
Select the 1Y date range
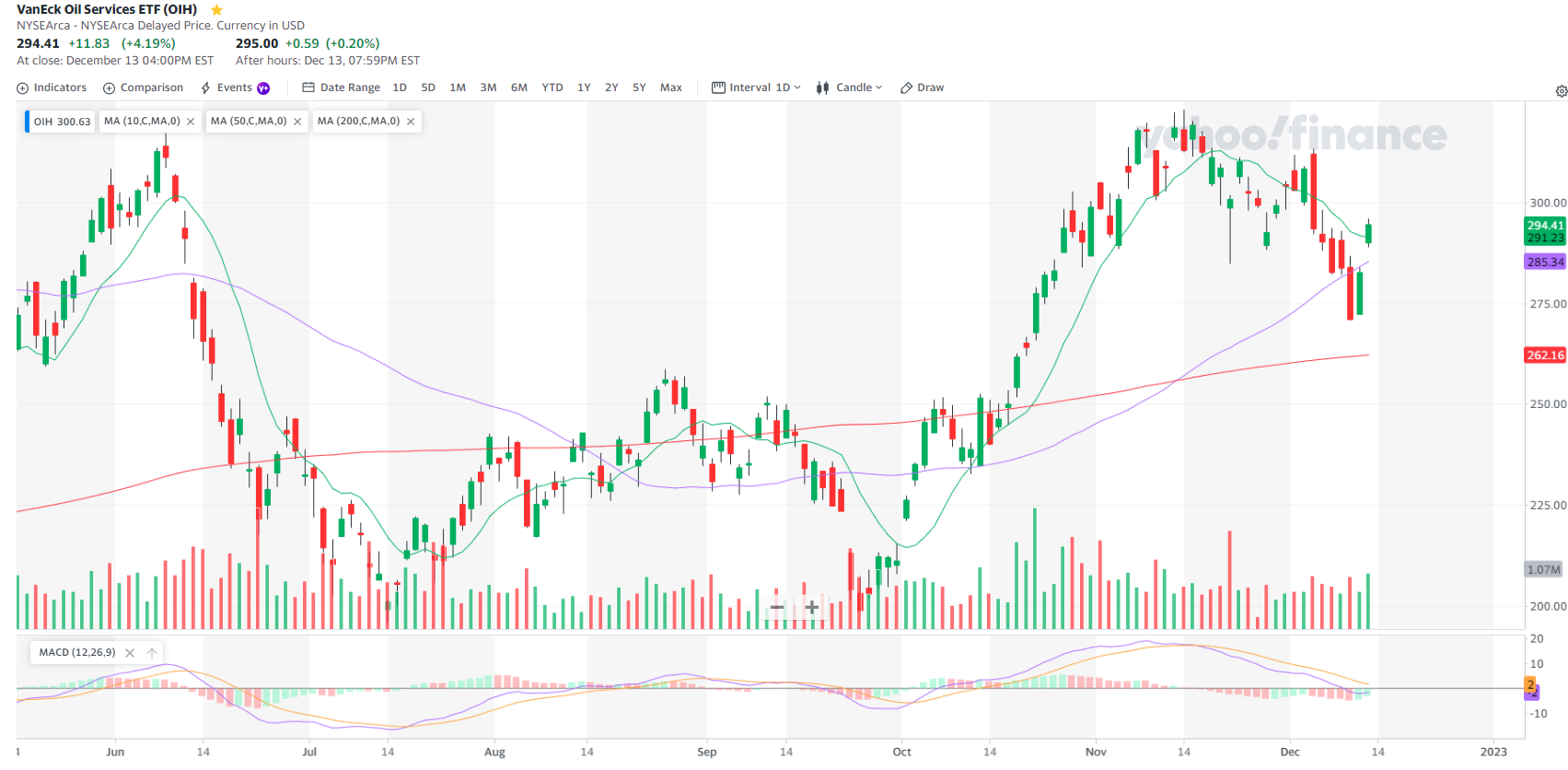coord(584,87)
